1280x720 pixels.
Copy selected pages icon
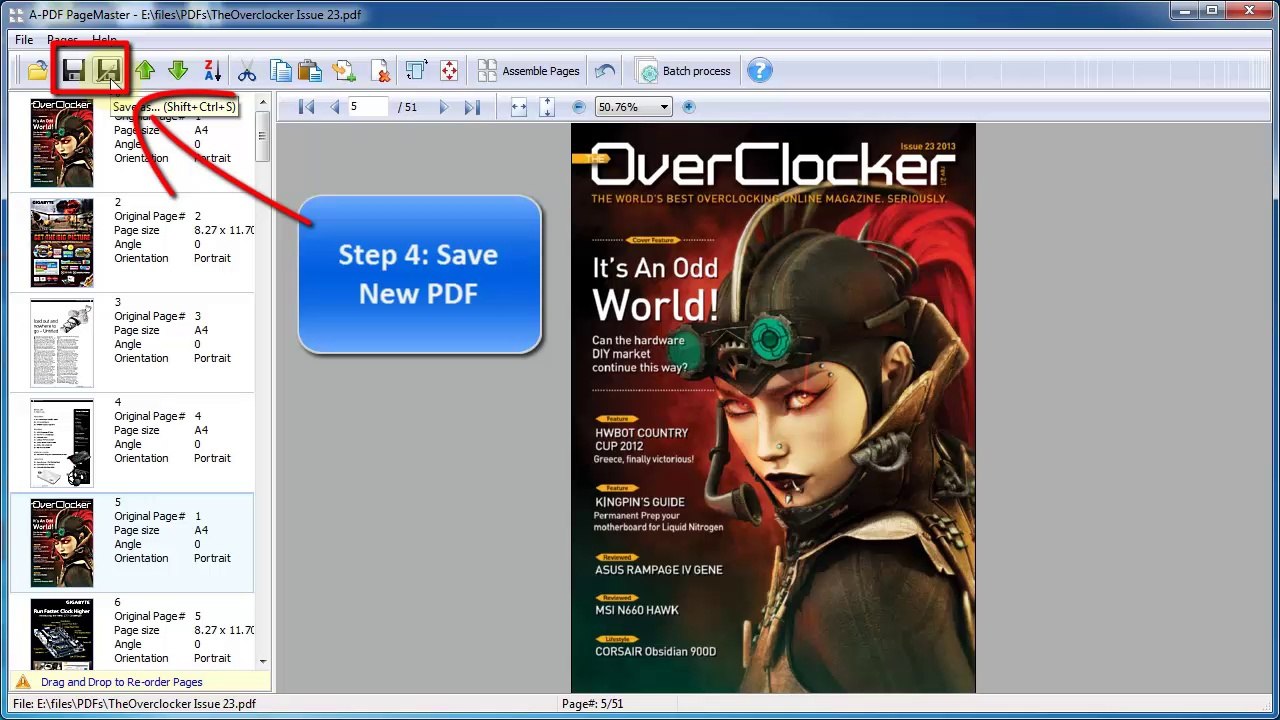click(281, 71)
